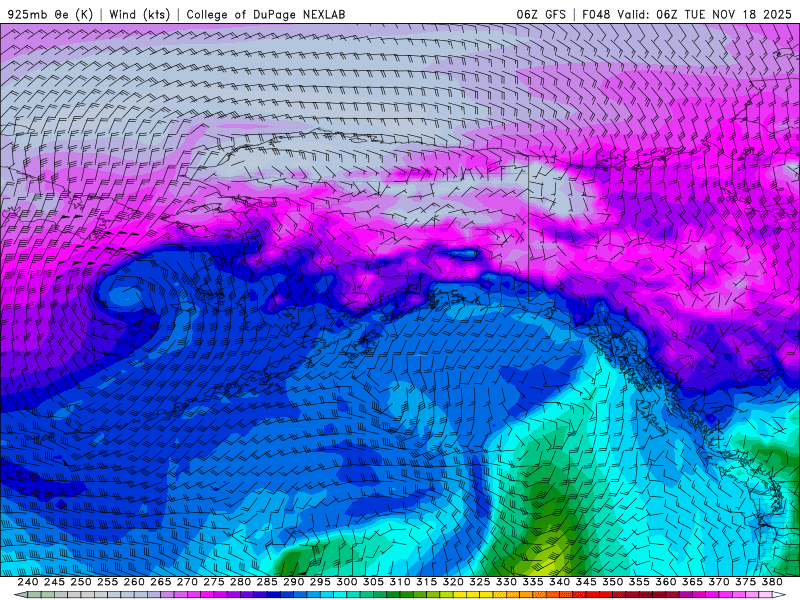This screenshot has height=600, width=800.
Task: Click the 240 value on the color scale
Action: (x=28, y=582)
